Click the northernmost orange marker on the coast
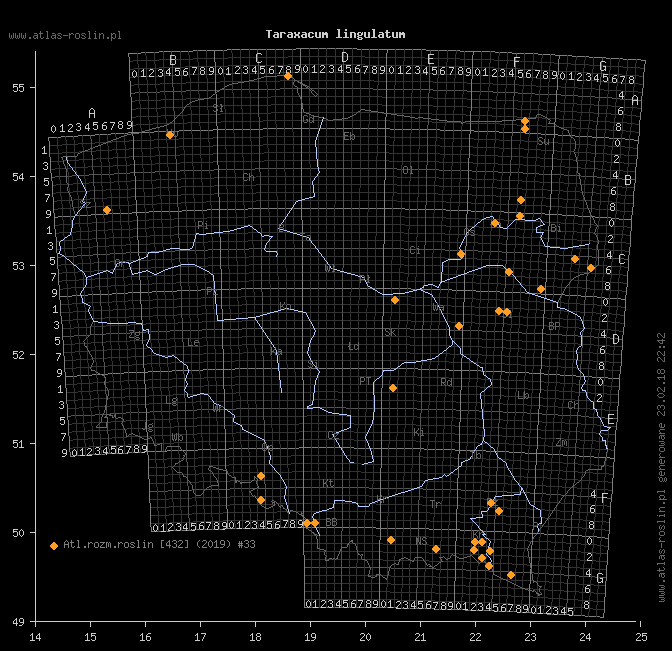This screenshot has width=672, height=651. [x=288, y=76]
